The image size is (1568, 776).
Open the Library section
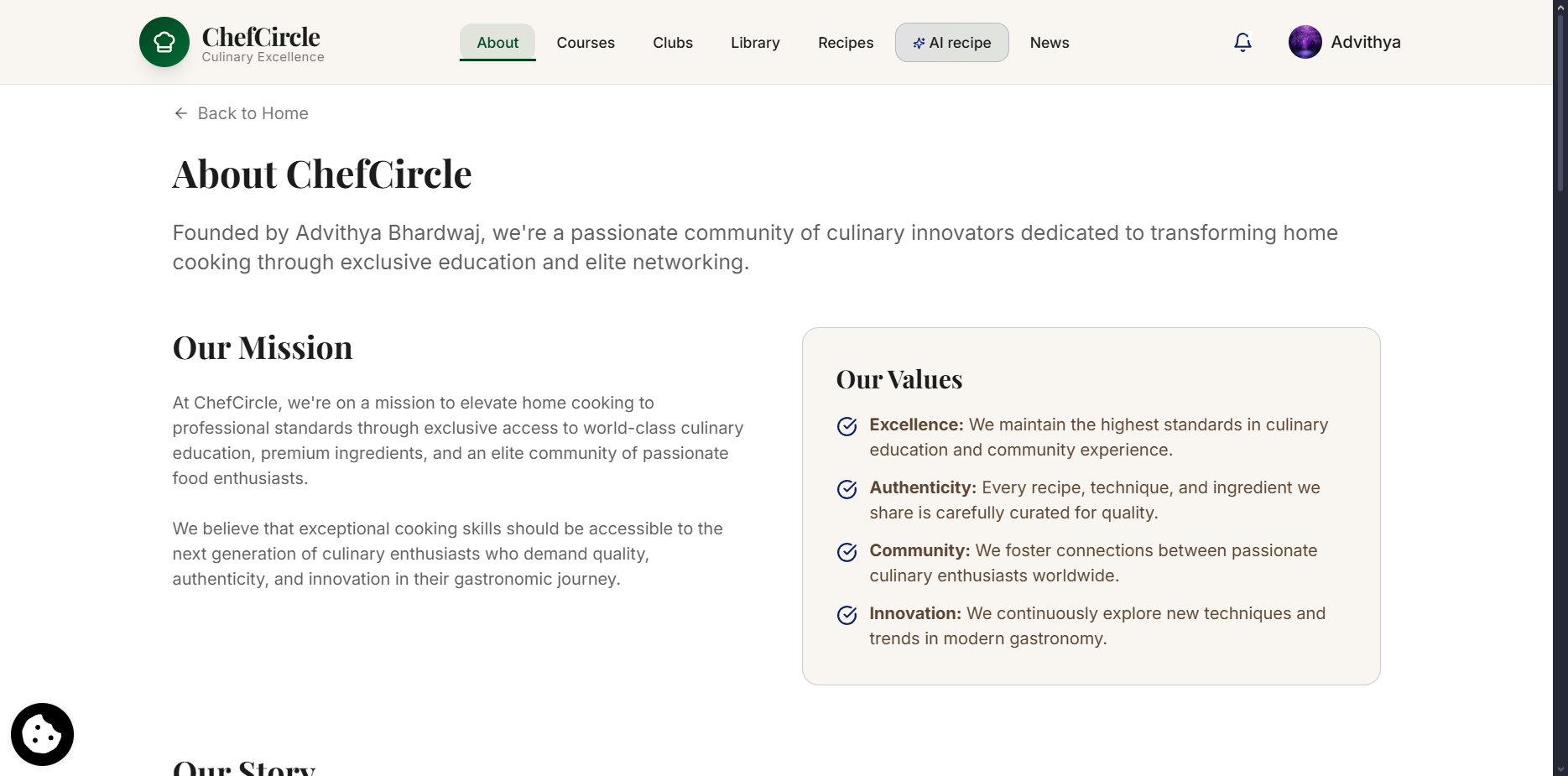coord(755,43)
